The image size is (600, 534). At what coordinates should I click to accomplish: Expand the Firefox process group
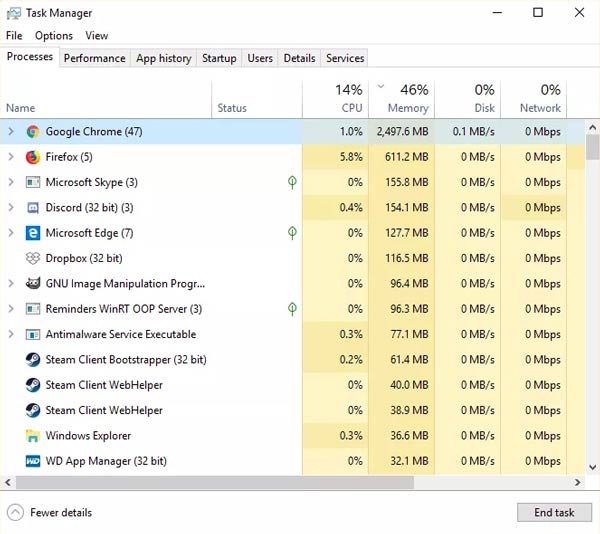11,157
